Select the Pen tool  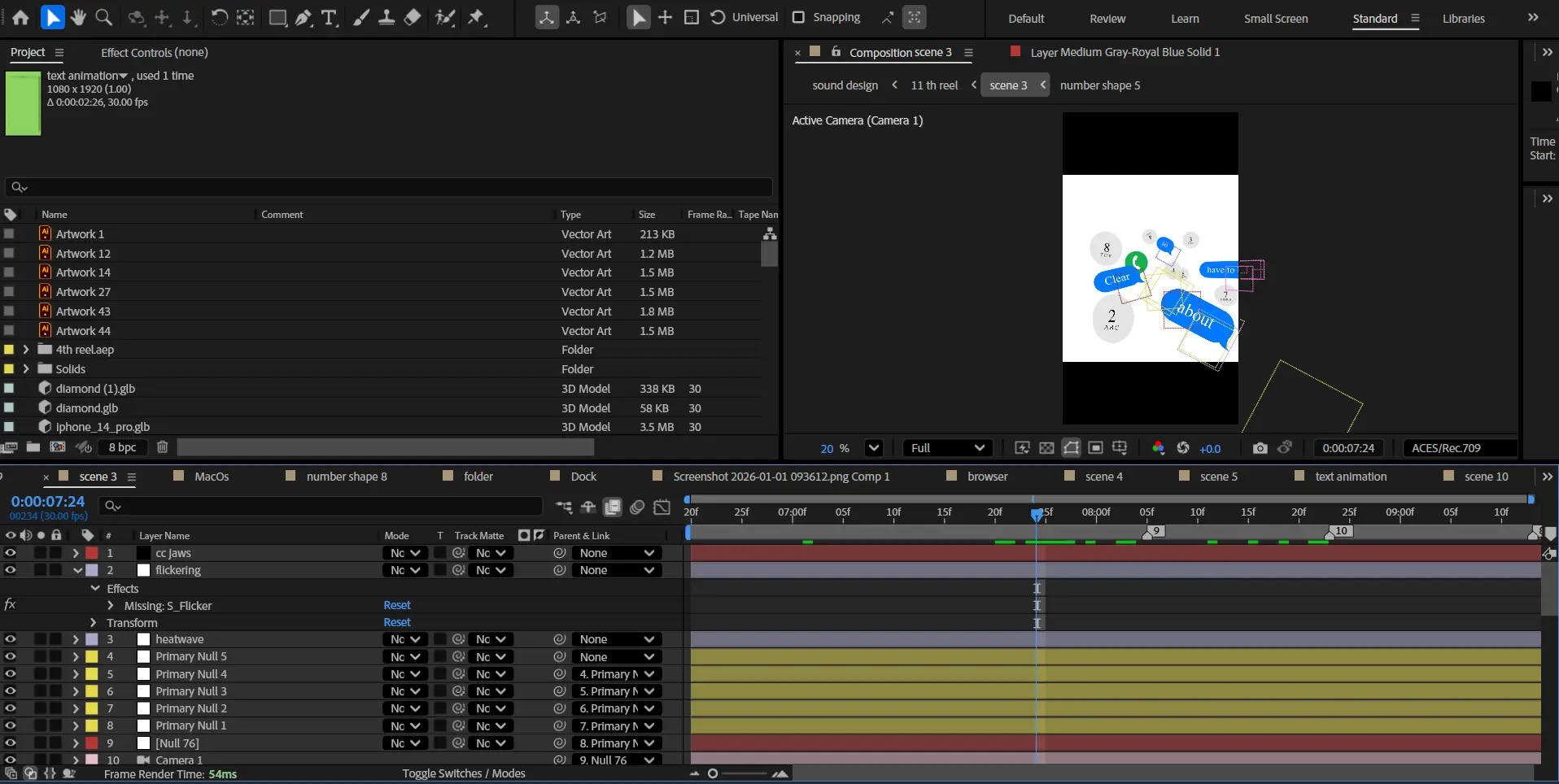coord(304,17)
